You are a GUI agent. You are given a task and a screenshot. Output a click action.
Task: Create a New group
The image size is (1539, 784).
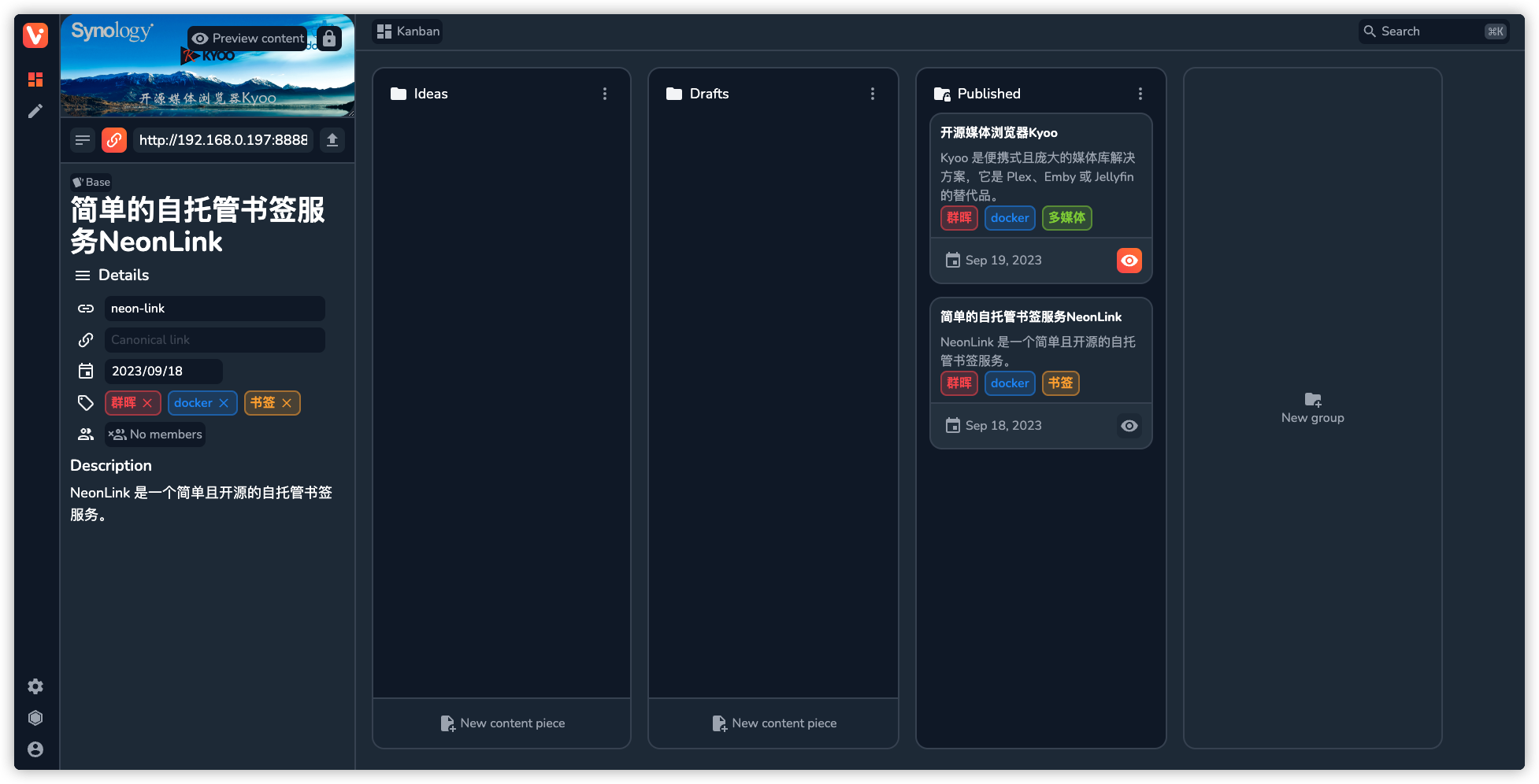(x=1313, y=409)
